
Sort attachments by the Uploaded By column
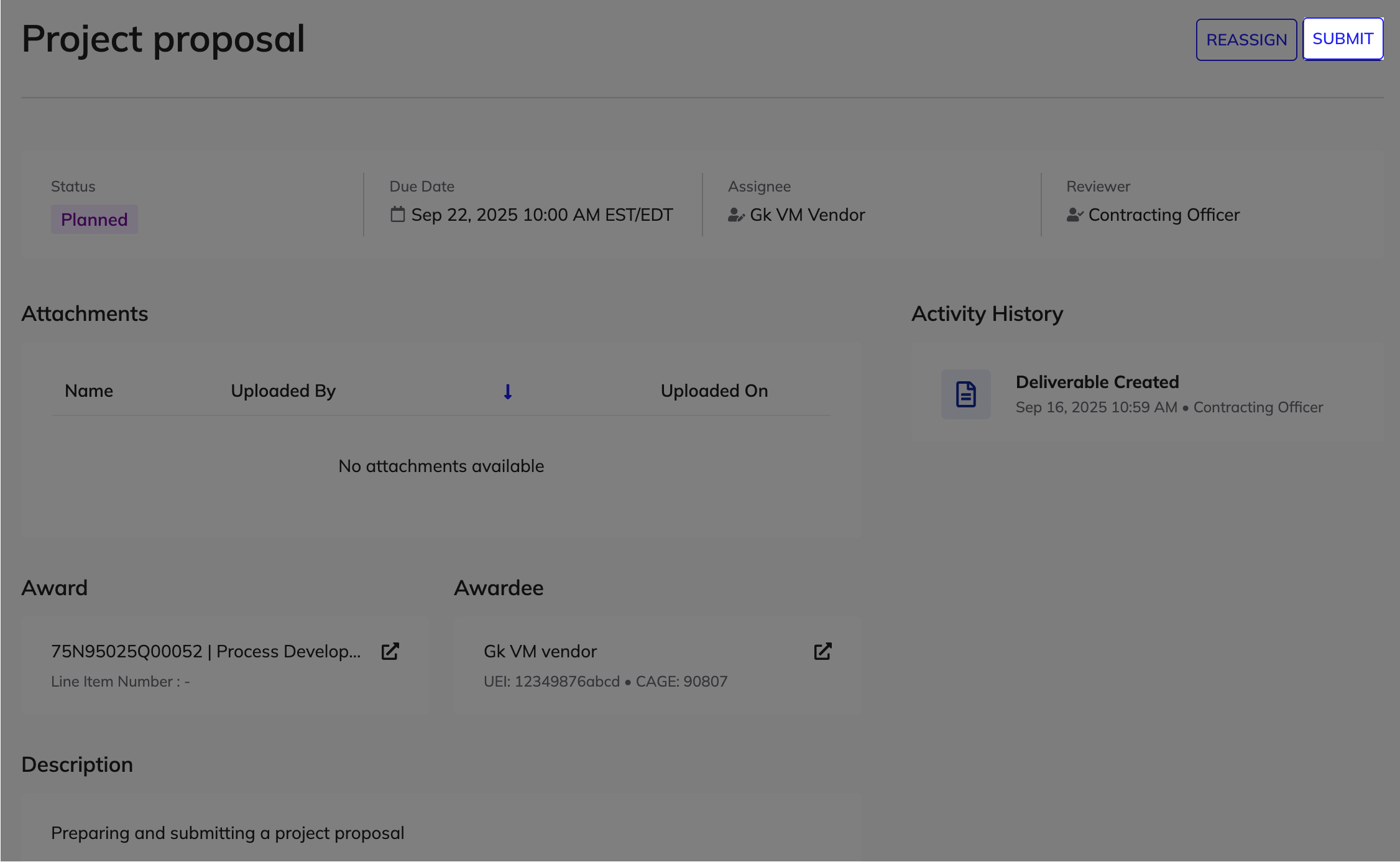[283, 391]
